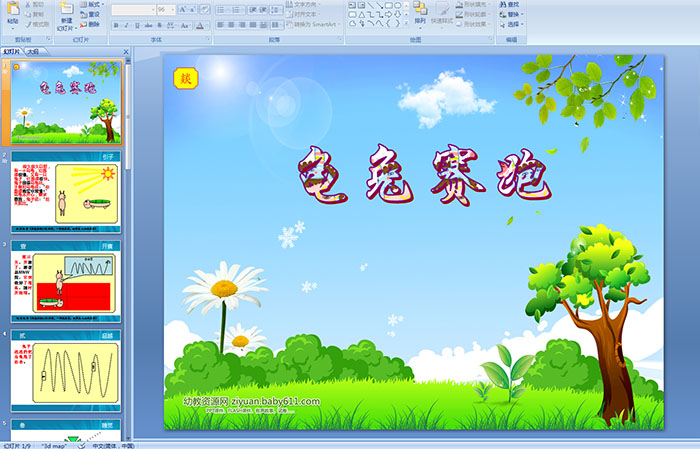Select the horizontal text box shape
The width and height of the screenshot is (700, 449).
352,5
